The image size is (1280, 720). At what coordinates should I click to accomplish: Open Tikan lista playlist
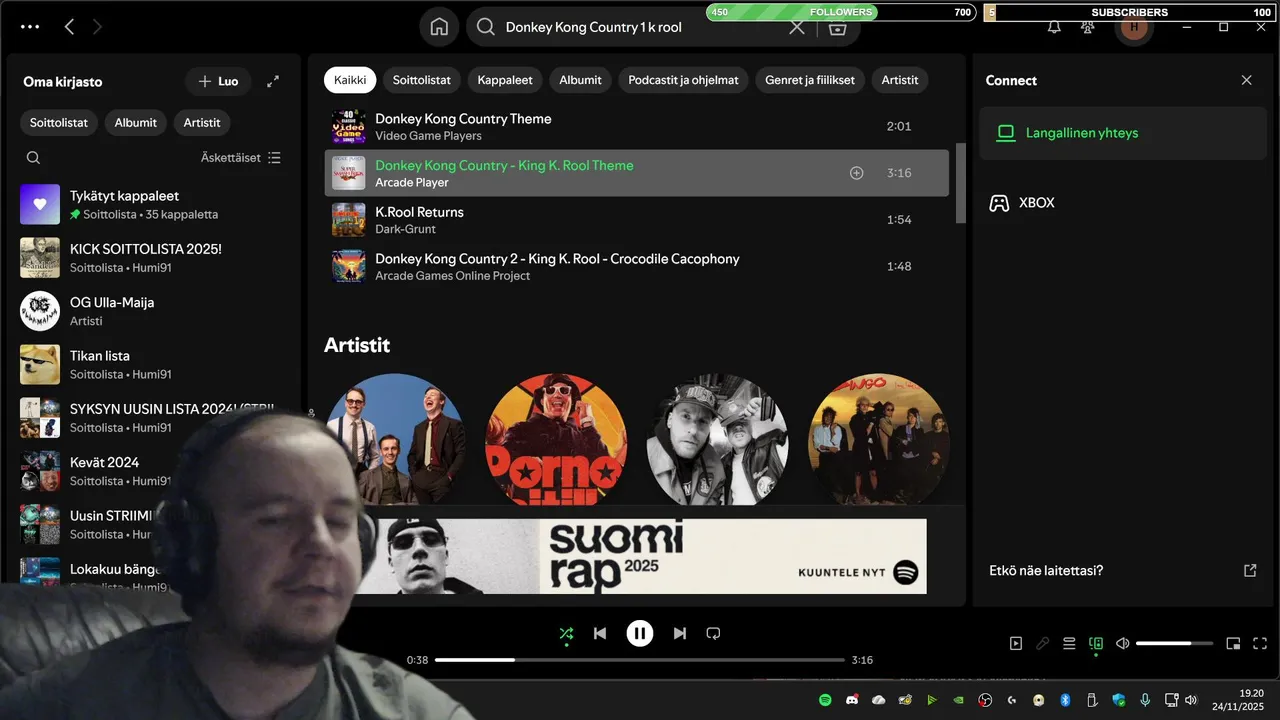(x=154, y=364)
